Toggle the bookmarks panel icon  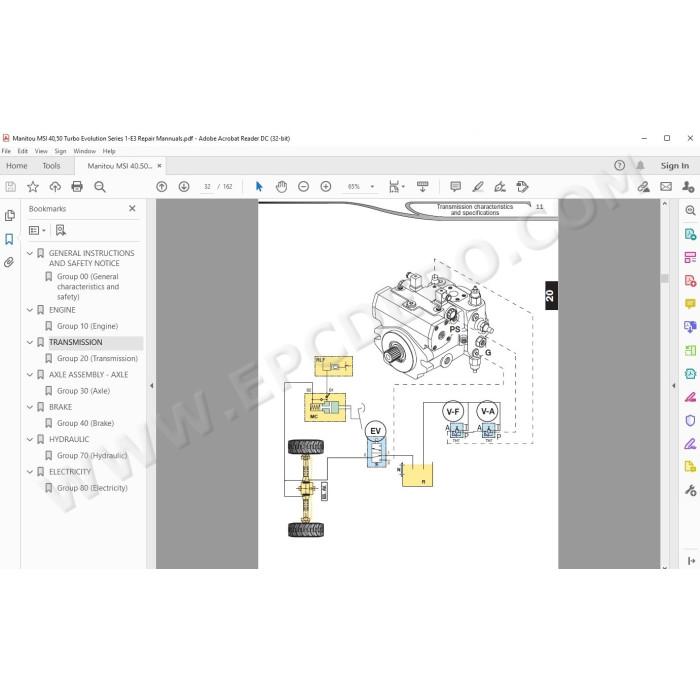click(x=9, y=239)
